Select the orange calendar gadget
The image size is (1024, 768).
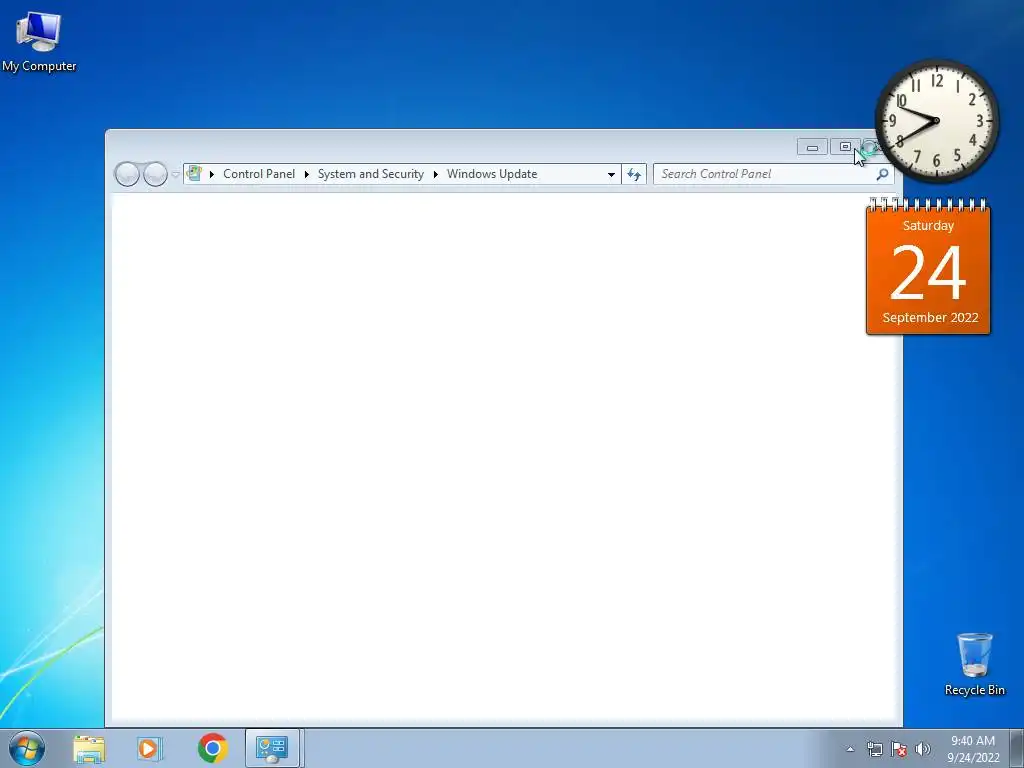point(928,267)
